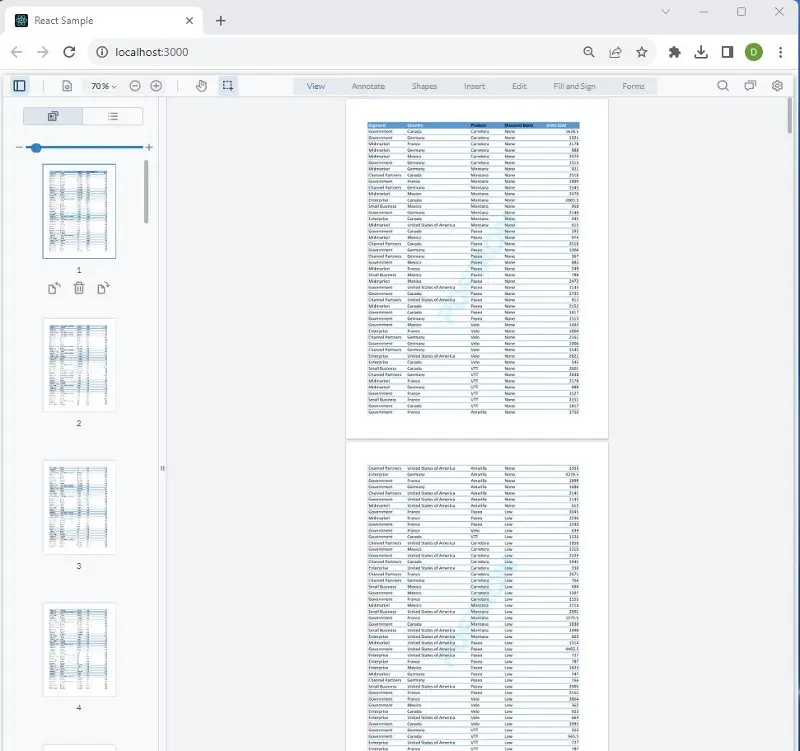
Task: Select page 2 thumbnail
Action: [x=79, y=365]
